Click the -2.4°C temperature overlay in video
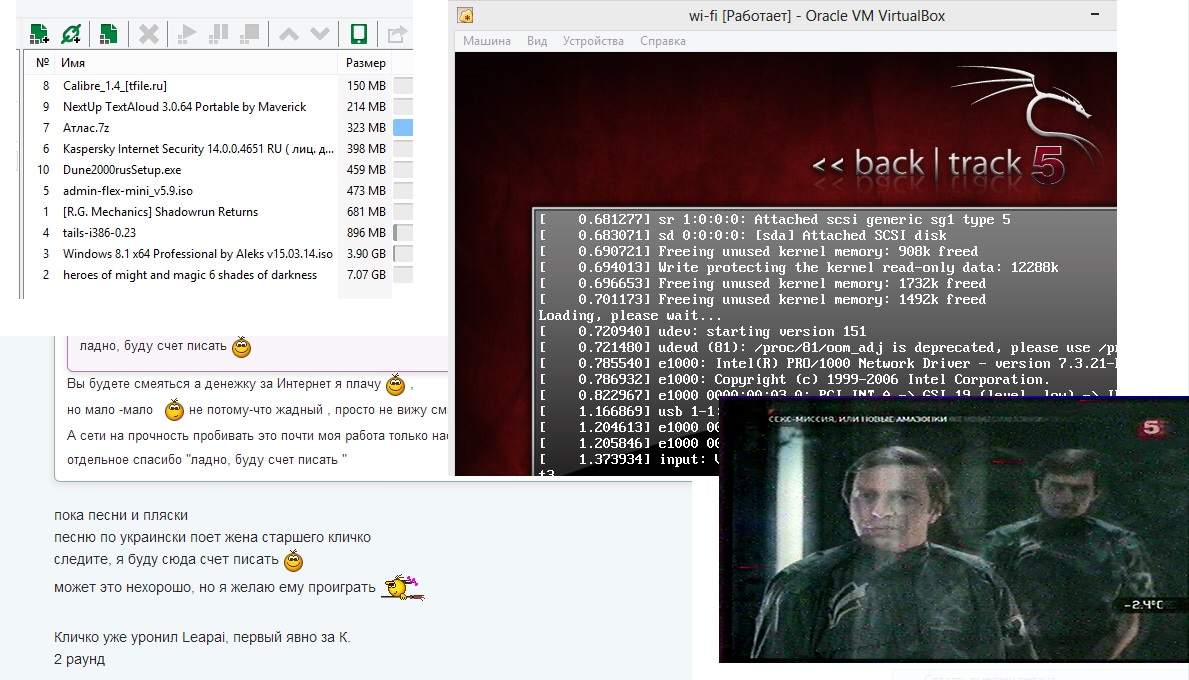The image size is (1189, 680). pyautogui.click(x=1142, y=604)
